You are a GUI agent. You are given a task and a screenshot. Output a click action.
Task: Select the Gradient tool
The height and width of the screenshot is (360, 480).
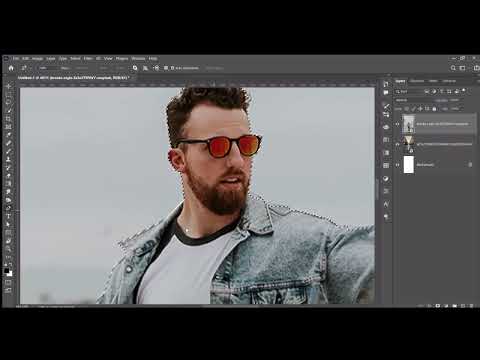[x=9, y=184]
